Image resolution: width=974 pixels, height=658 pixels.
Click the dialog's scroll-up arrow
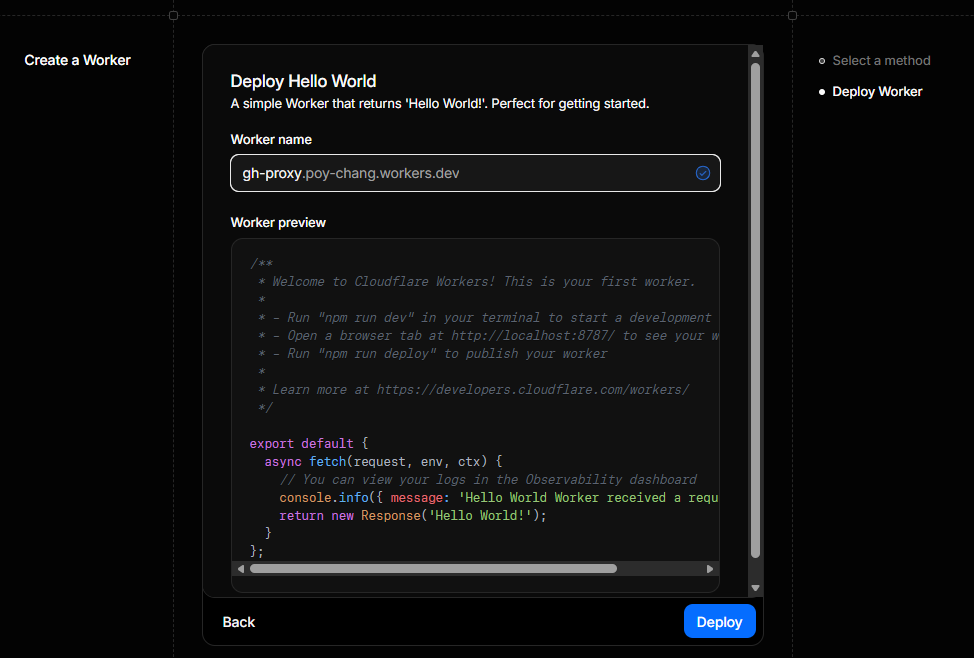point(755,54)
